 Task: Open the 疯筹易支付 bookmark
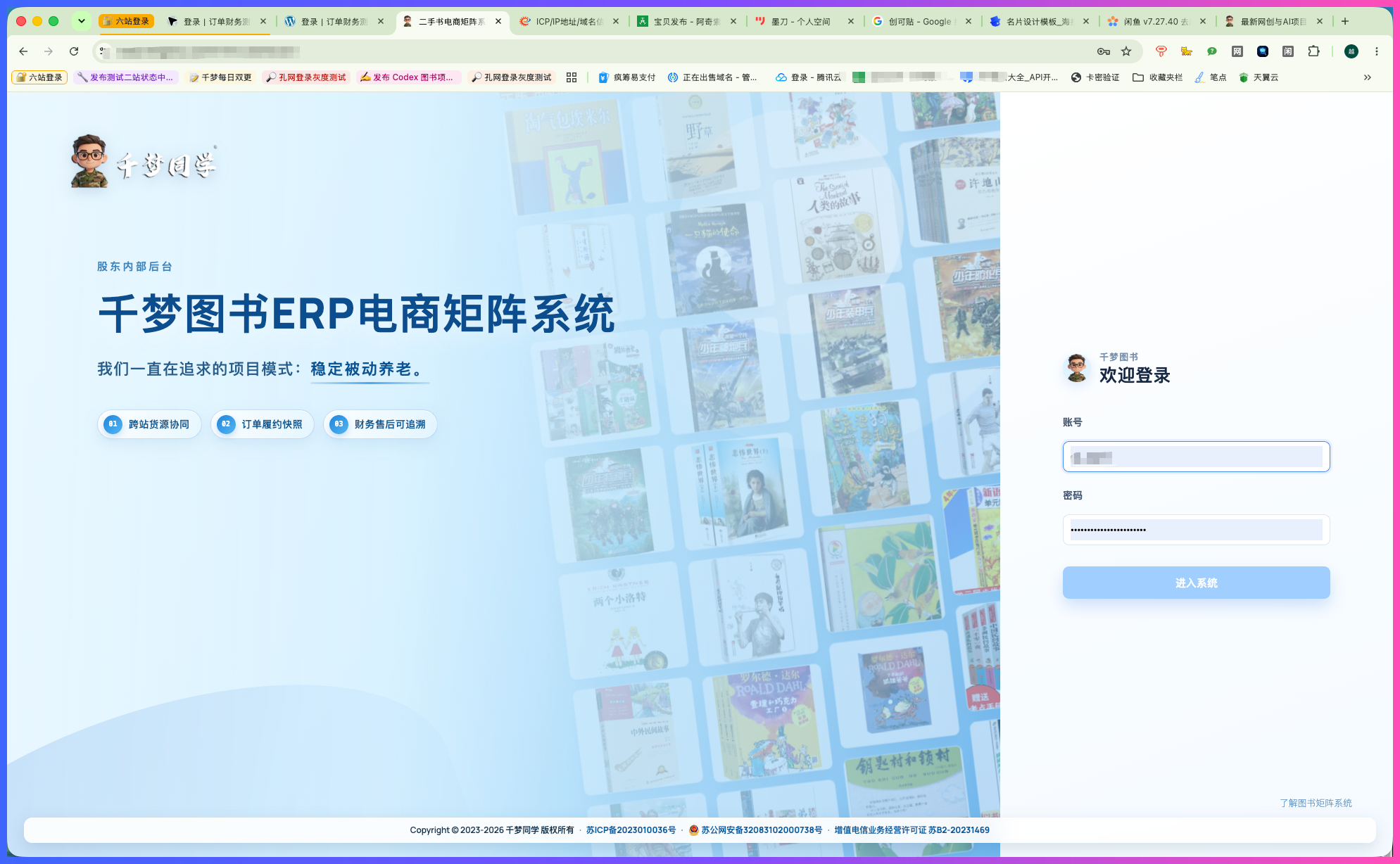626,77
